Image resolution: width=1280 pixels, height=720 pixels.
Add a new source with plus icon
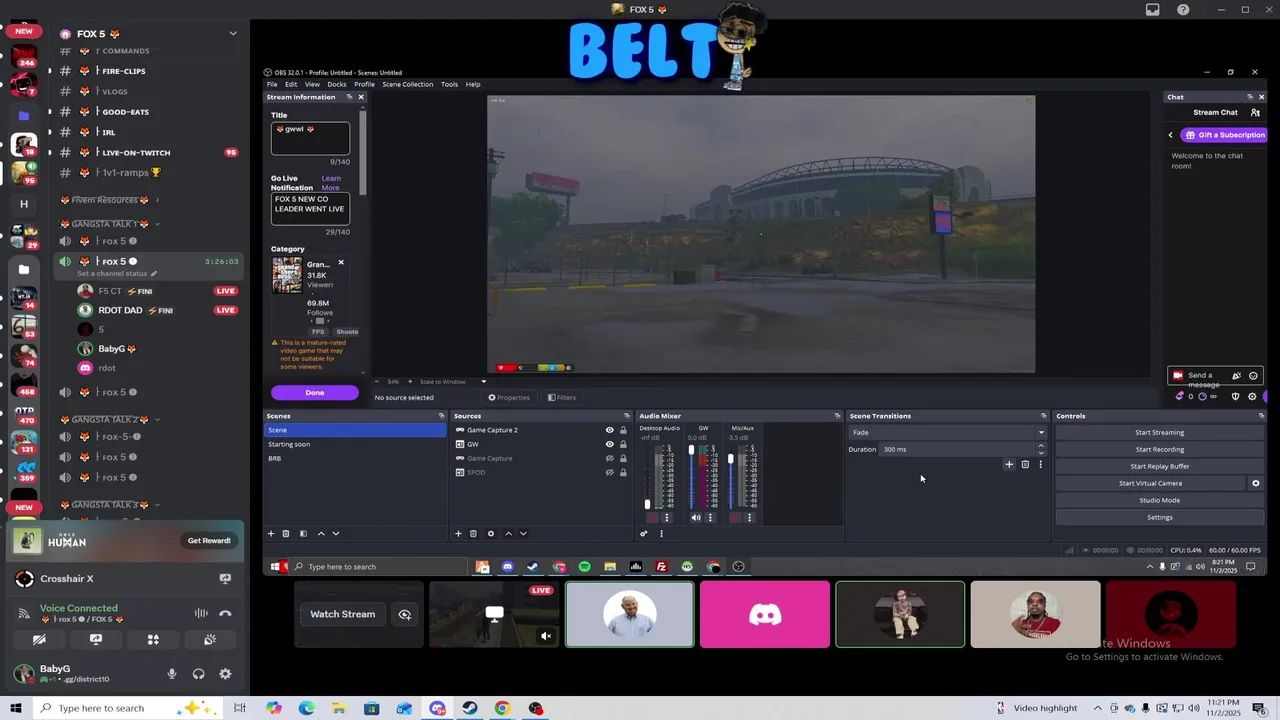tap(458, 533)
